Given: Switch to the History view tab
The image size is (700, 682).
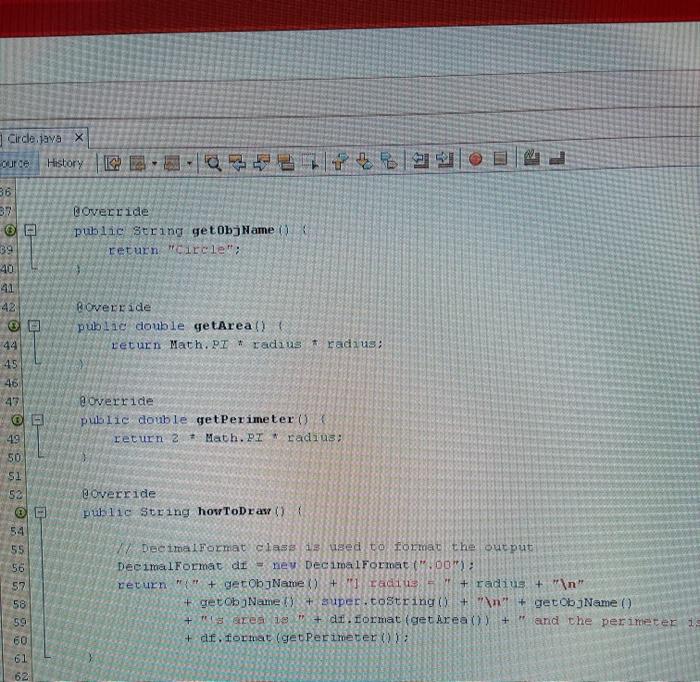Looking at the screenshot, I should point(65,163).
